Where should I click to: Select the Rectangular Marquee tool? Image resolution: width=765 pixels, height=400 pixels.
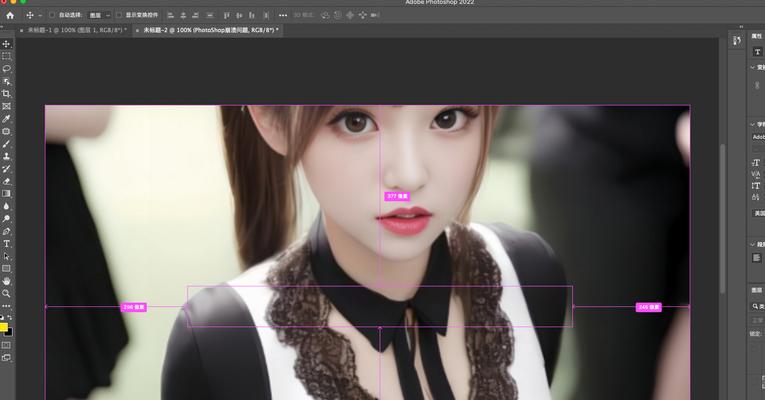tap(6, 56)
